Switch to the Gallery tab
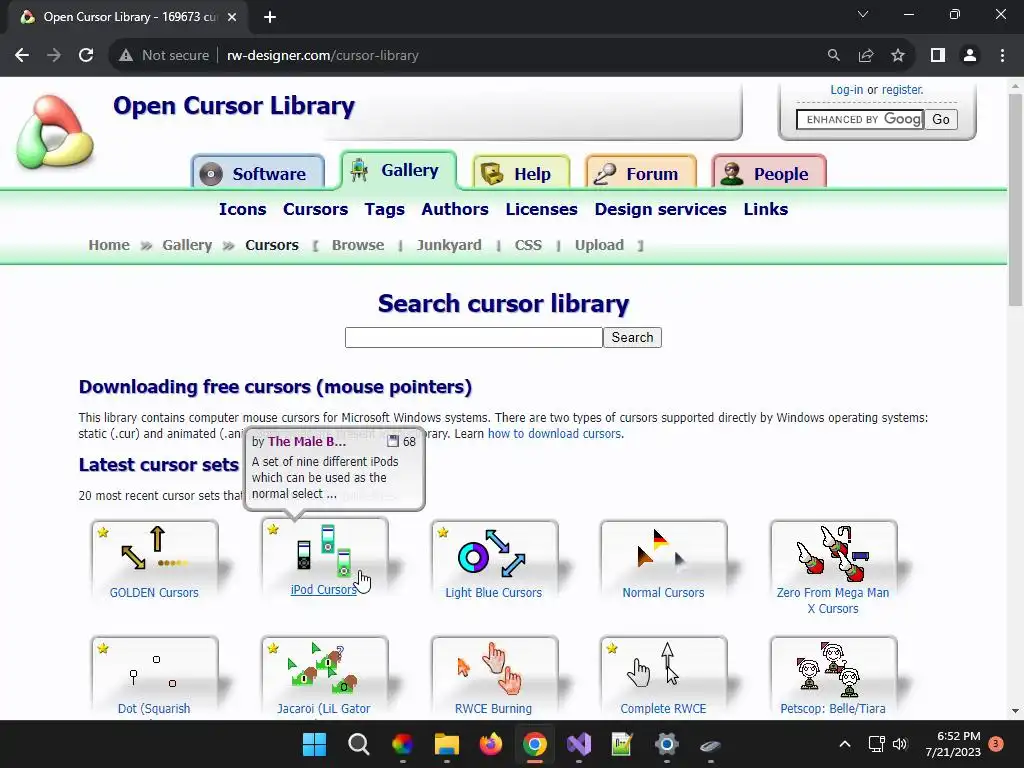 coord(398,170)
